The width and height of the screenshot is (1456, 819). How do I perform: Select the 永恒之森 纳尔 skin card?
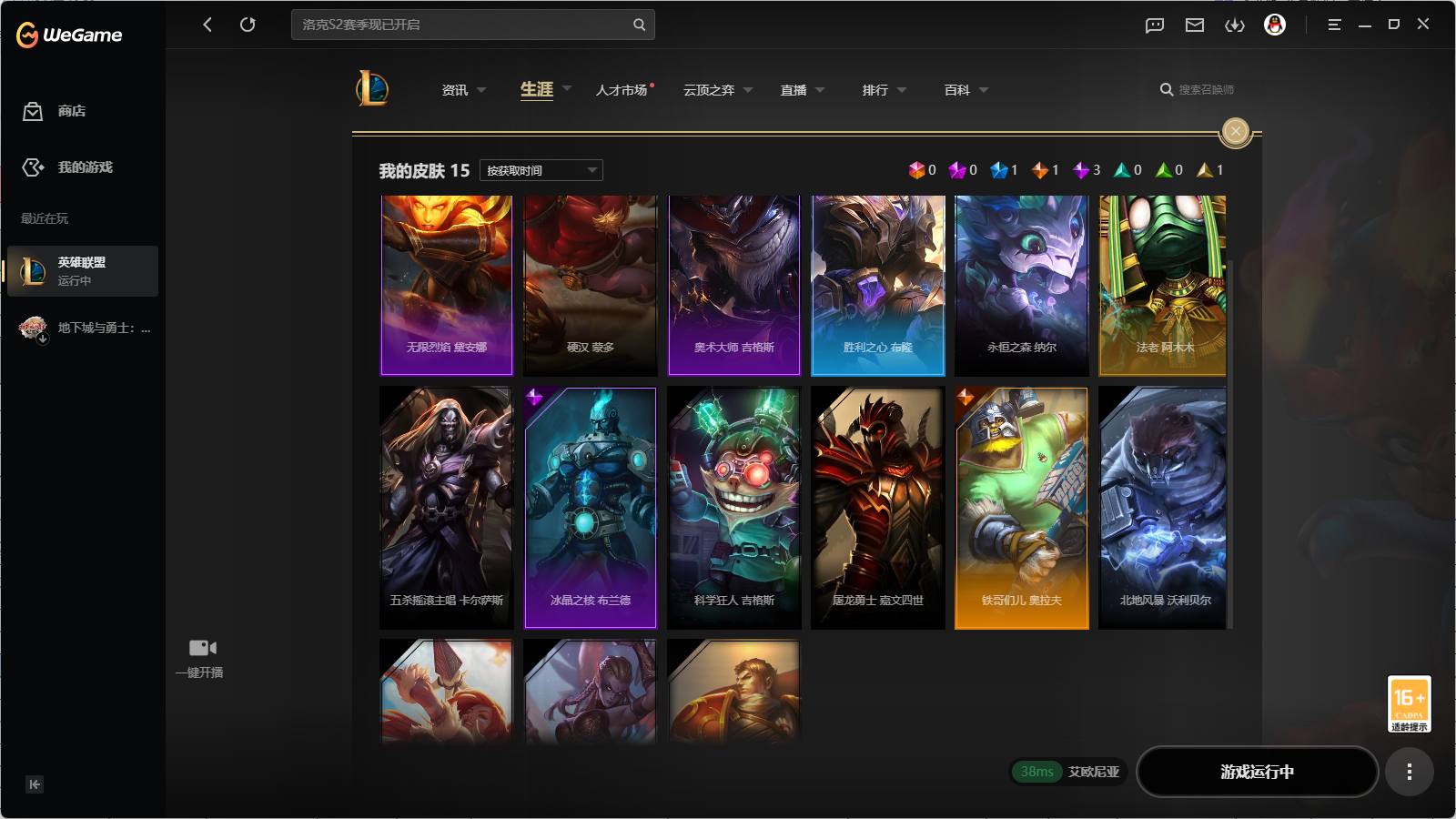coord(1022,285)
